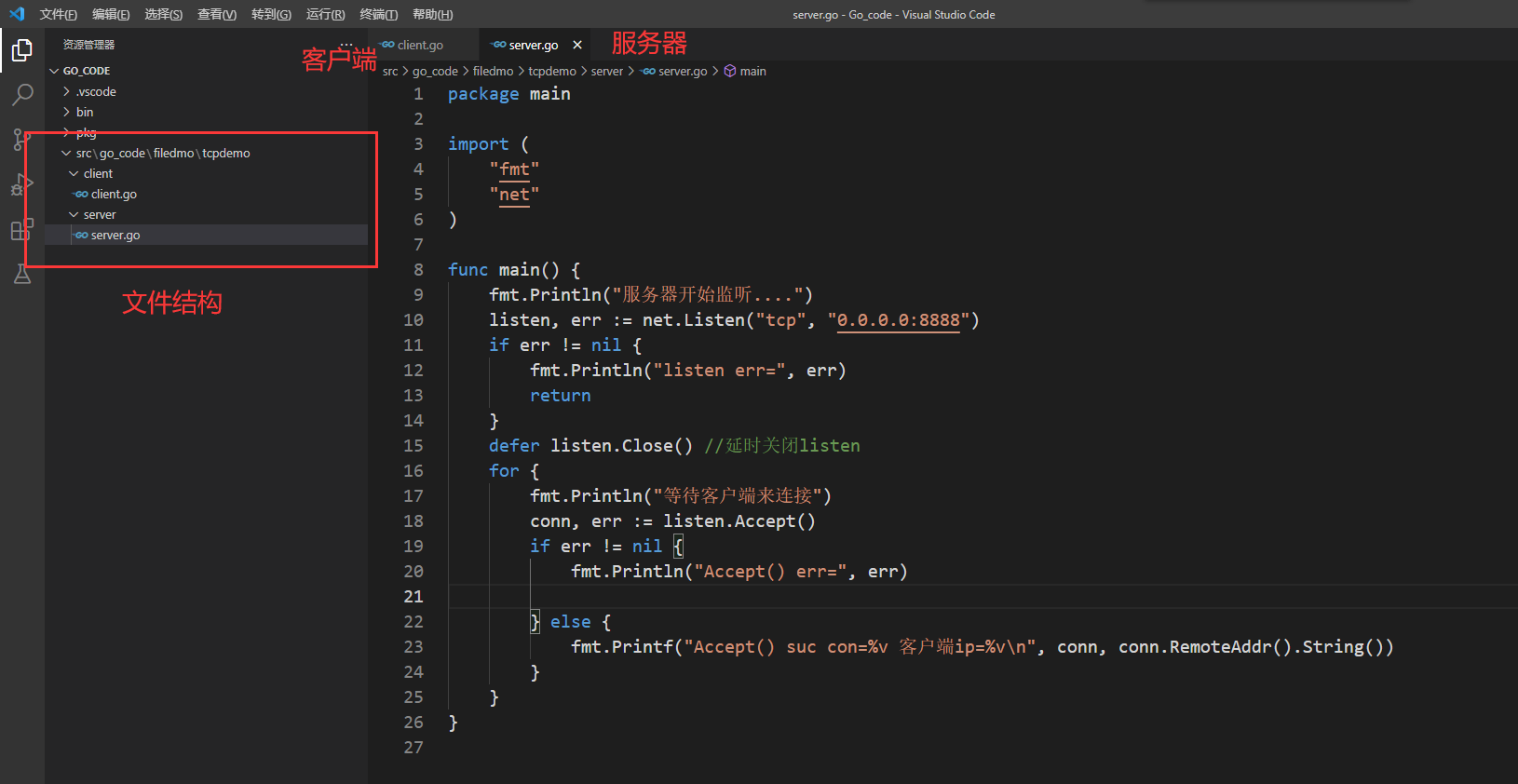Close the server.go editor tab
The width and height of the screenshot is (1518, 784).
(577, 45)
